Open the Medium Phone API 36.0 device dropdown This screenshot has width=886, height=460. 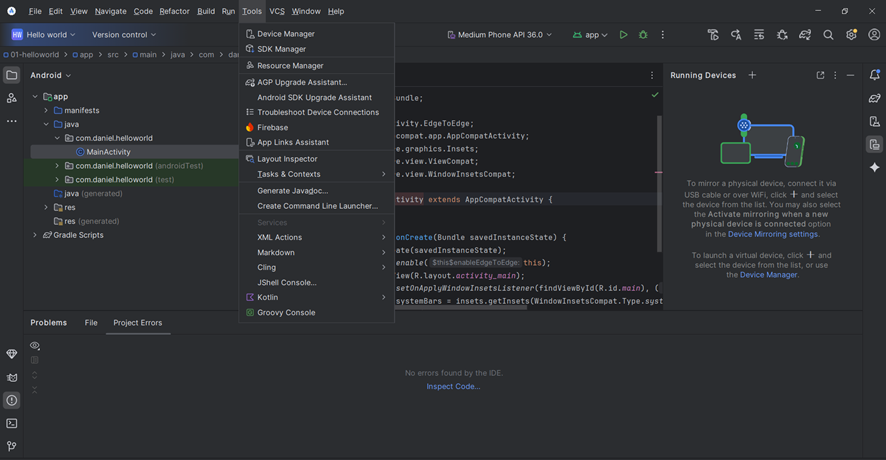pyautogui.click(x=499, y=35)
